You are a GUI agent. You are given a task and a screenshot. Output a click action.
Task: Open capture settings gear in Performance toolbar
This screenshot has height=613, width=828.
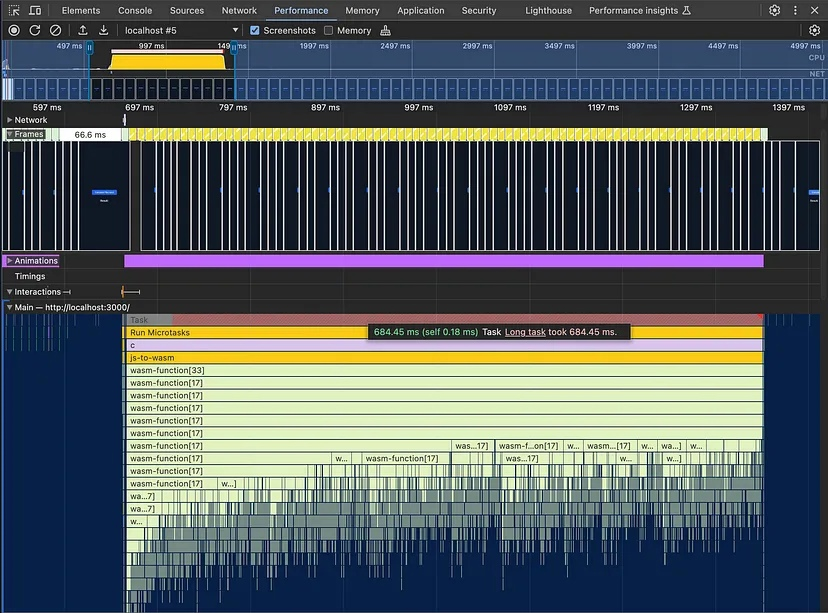[x=814, y=30]
